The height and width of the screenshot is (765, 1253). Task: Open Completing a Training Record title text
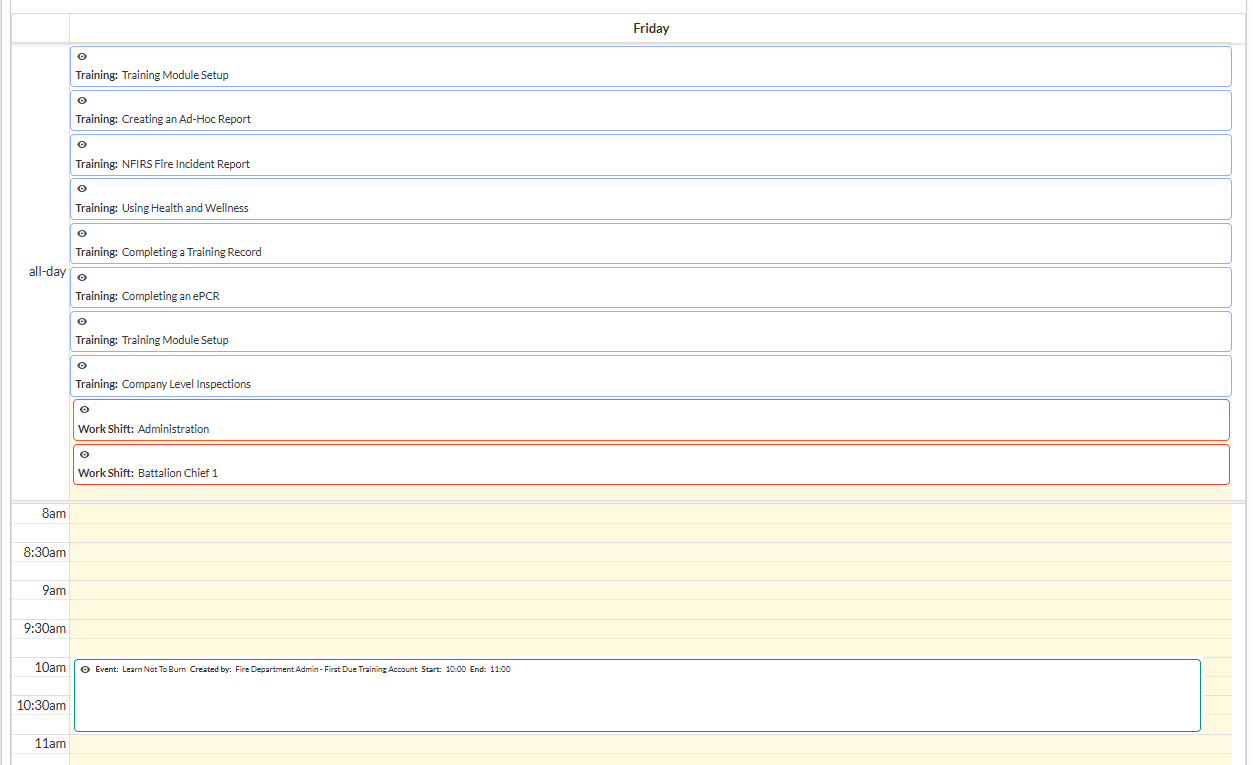191,252
